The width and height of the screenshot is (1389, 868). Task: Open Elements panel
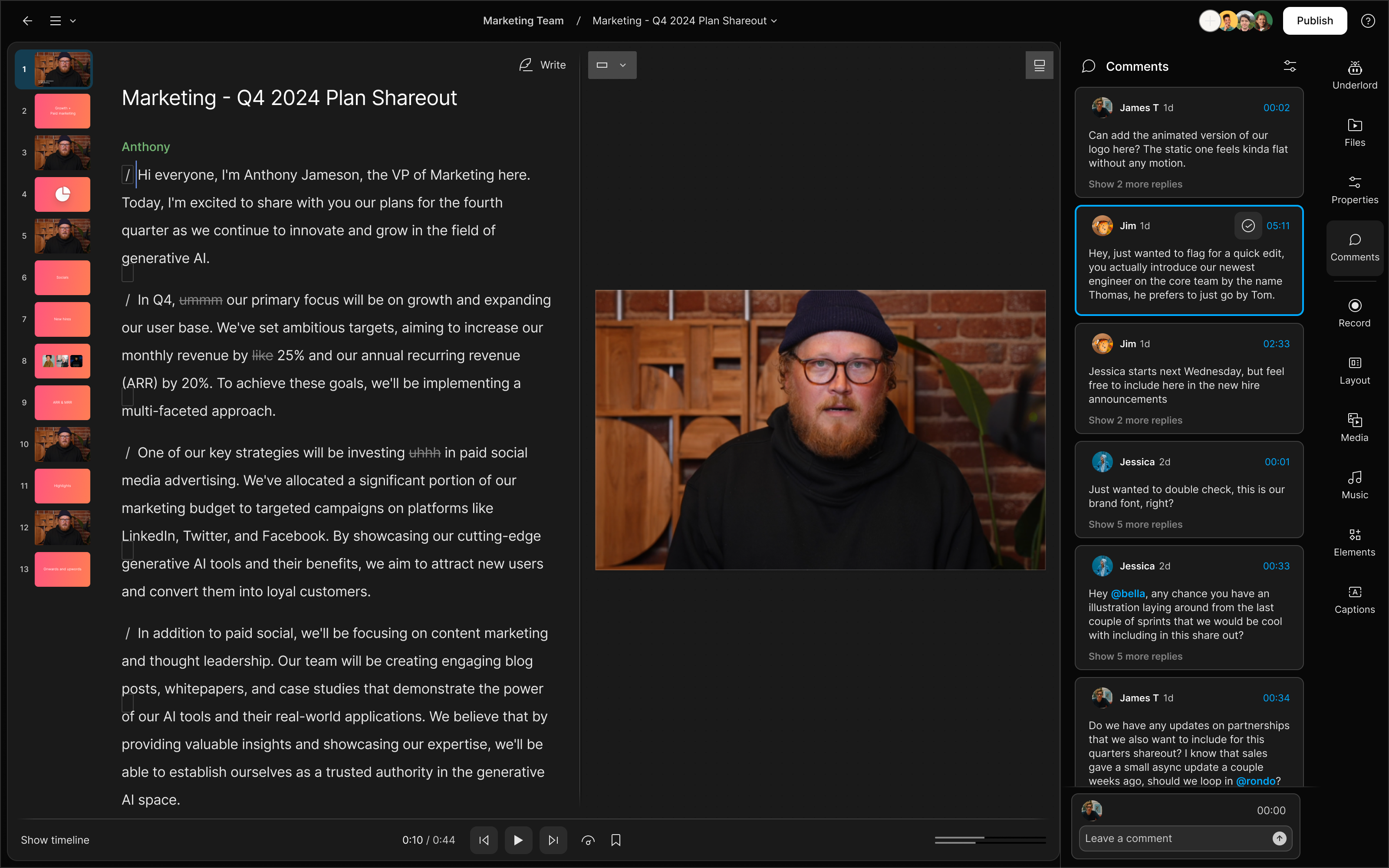[x=1355, y=543]
